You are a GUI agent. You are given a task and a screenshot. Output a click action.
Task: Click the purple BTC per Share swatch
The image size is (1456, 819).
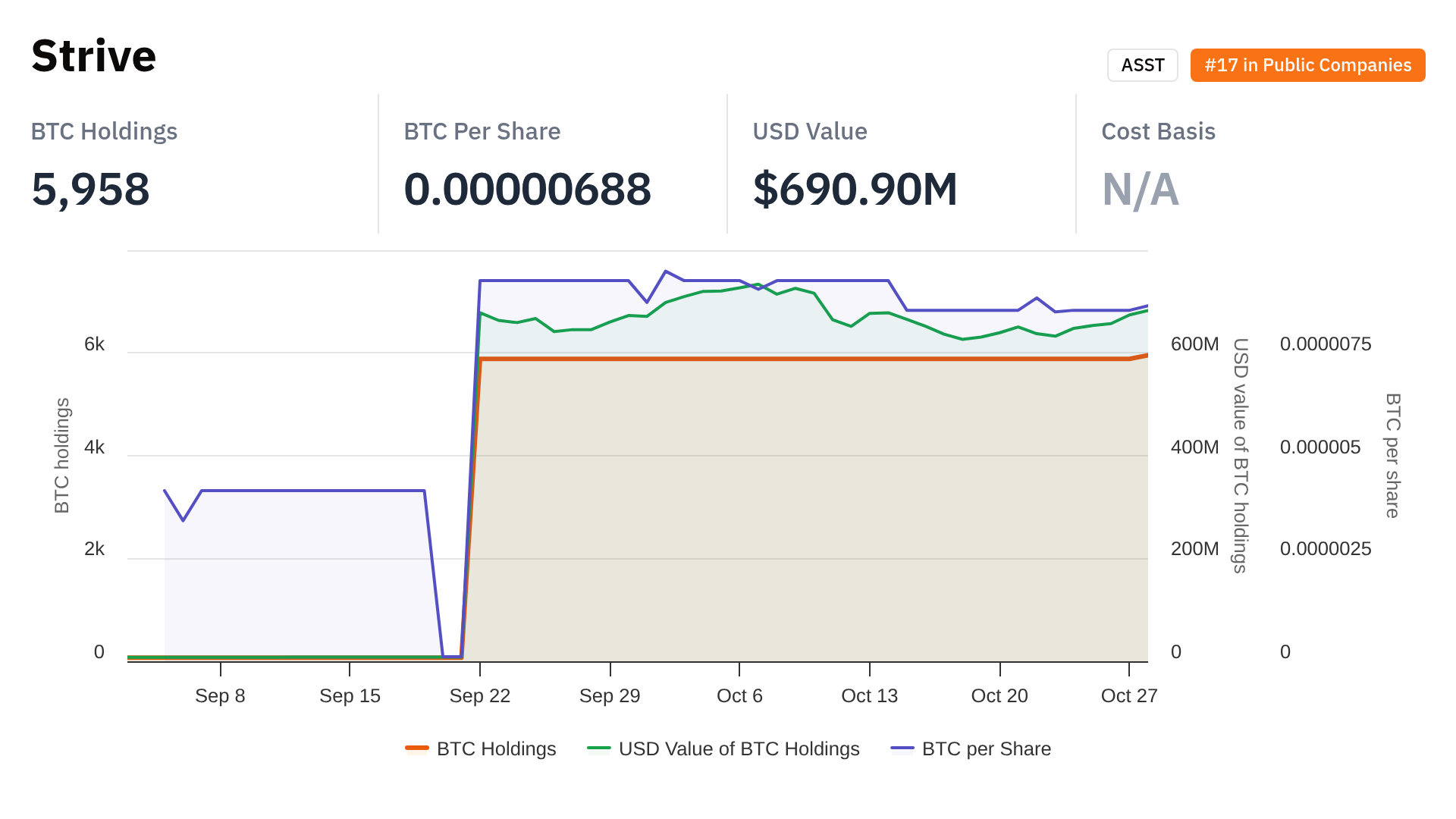[x=902, y=748]
